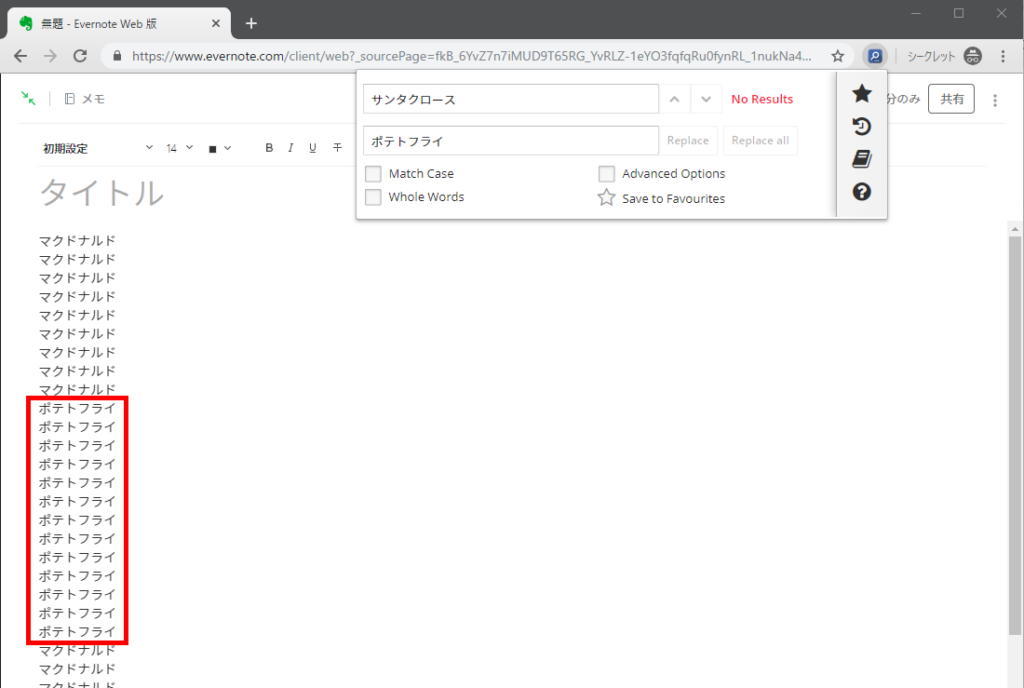Close the Evernote Web tab
The height and width of the screenshot is (688, 1024).
[x=216, y=23]
